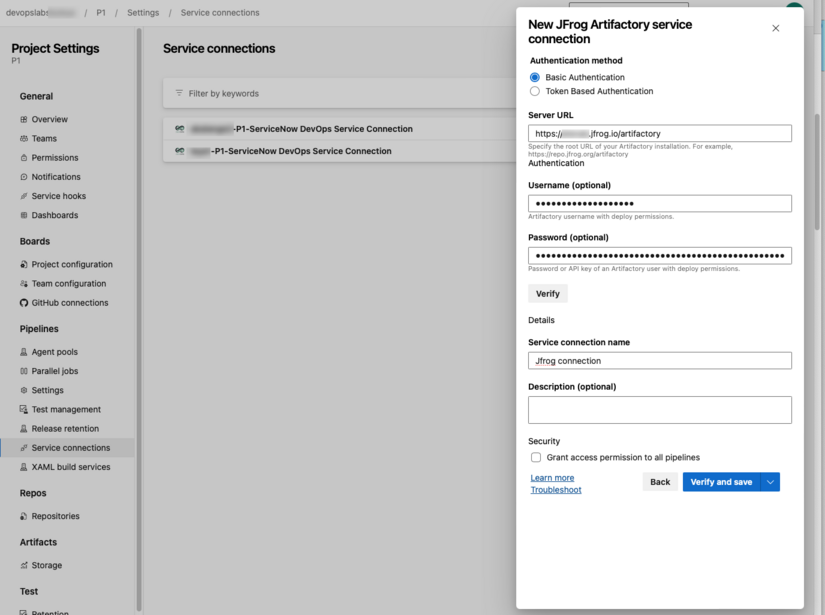
Task: Click the Service connection name field
Action: pos(660,361)
